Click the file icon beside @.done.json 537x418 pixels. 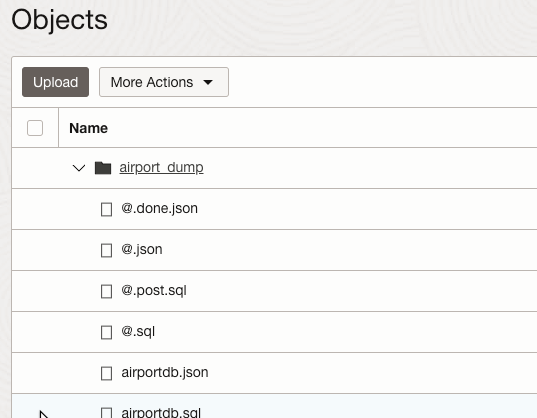click(x=107, y=209)
